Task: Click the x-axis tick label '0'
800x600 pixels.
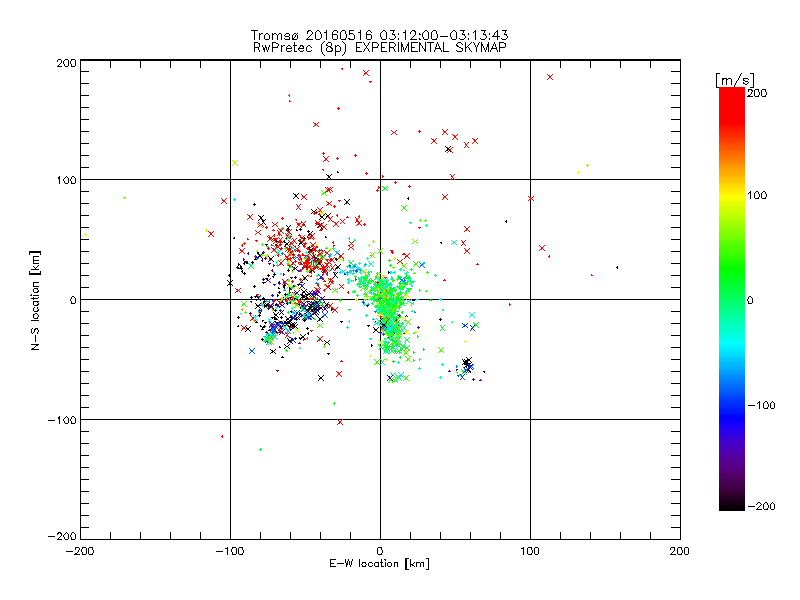Action: point(380,551)
